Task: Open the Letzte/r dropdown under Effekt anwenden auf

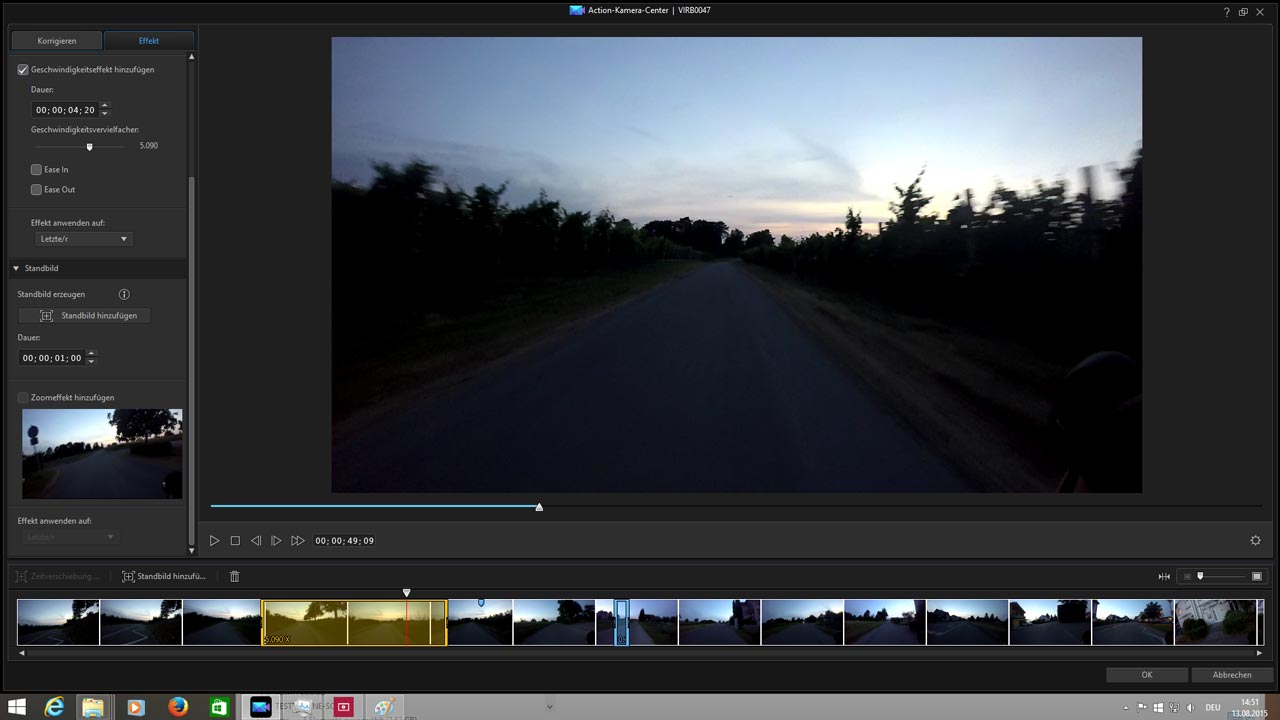Action: pos(83,239)
